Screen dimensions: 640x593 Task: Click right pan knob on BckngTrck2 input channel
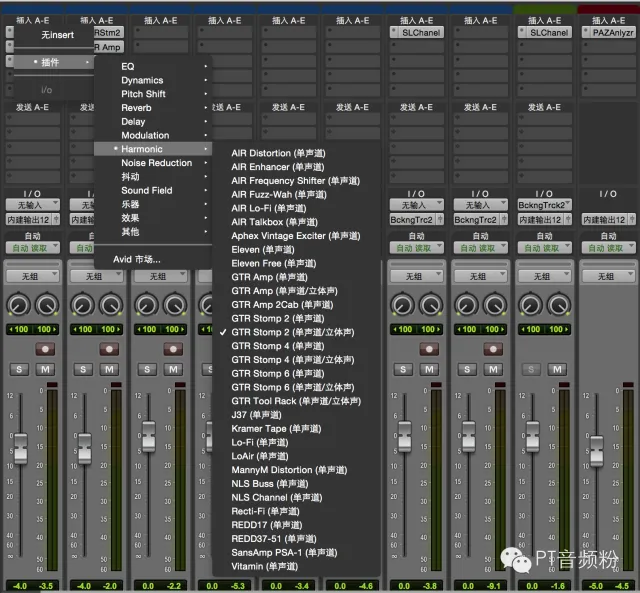(x=559, y=305)
